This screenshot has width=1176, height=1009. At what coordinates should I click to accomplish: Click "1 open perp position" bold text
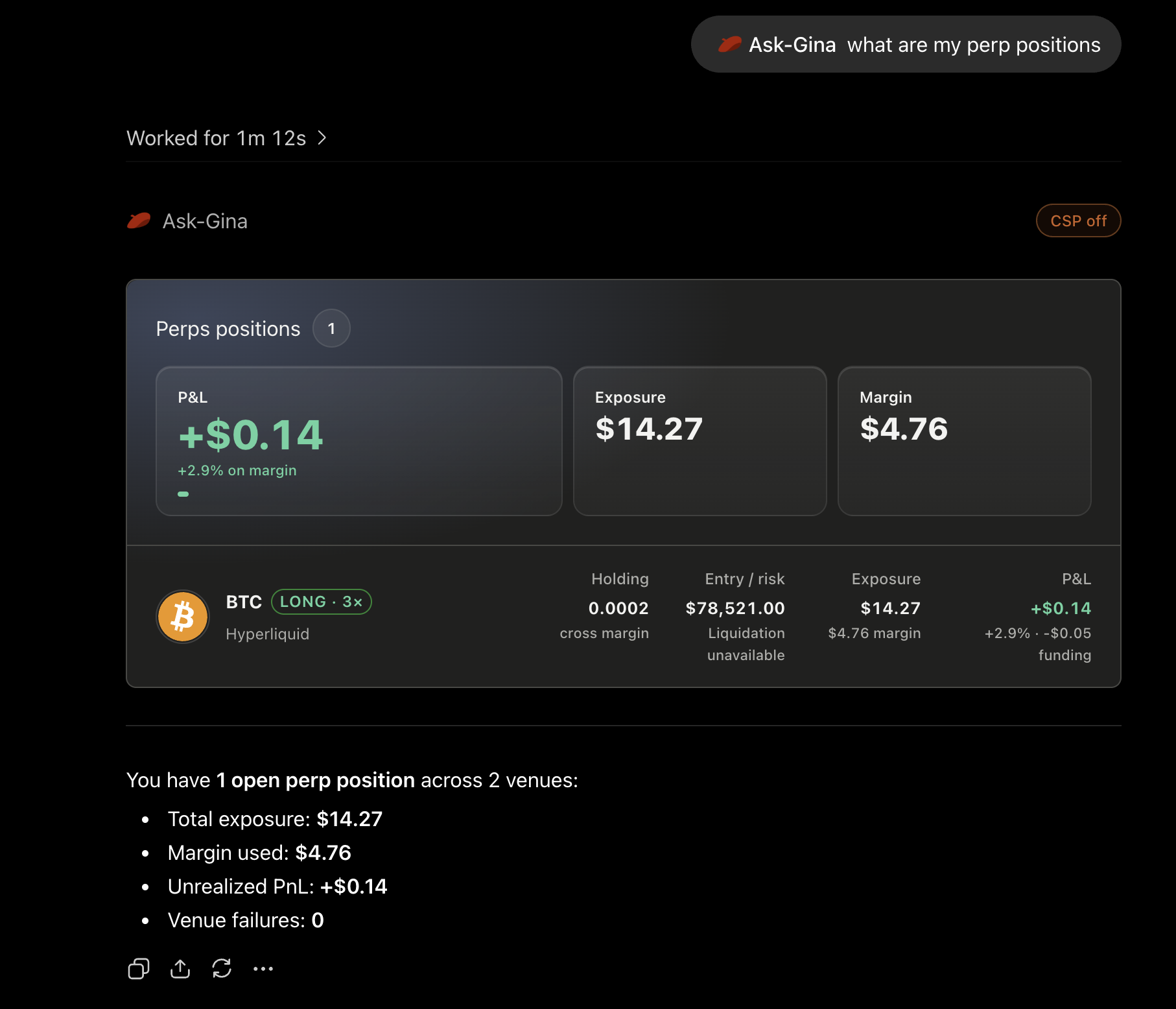pyautogui.click(x=315, y=780)
